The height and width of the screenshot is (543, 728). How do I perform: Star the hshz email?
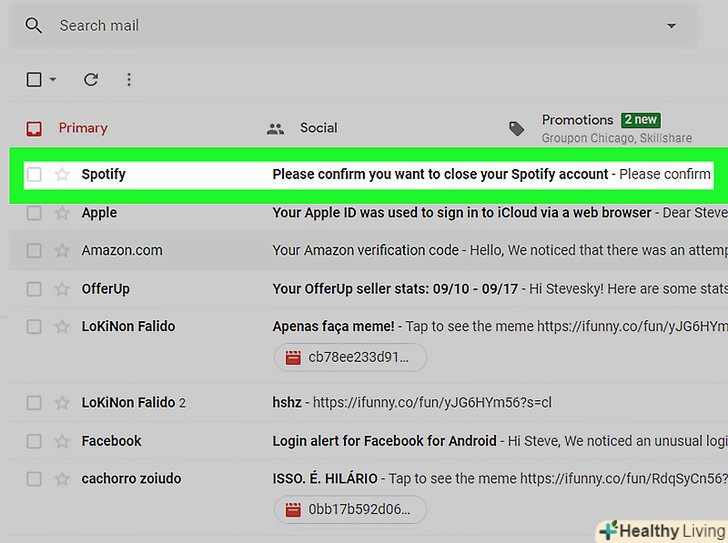click(x=62, y=402)
